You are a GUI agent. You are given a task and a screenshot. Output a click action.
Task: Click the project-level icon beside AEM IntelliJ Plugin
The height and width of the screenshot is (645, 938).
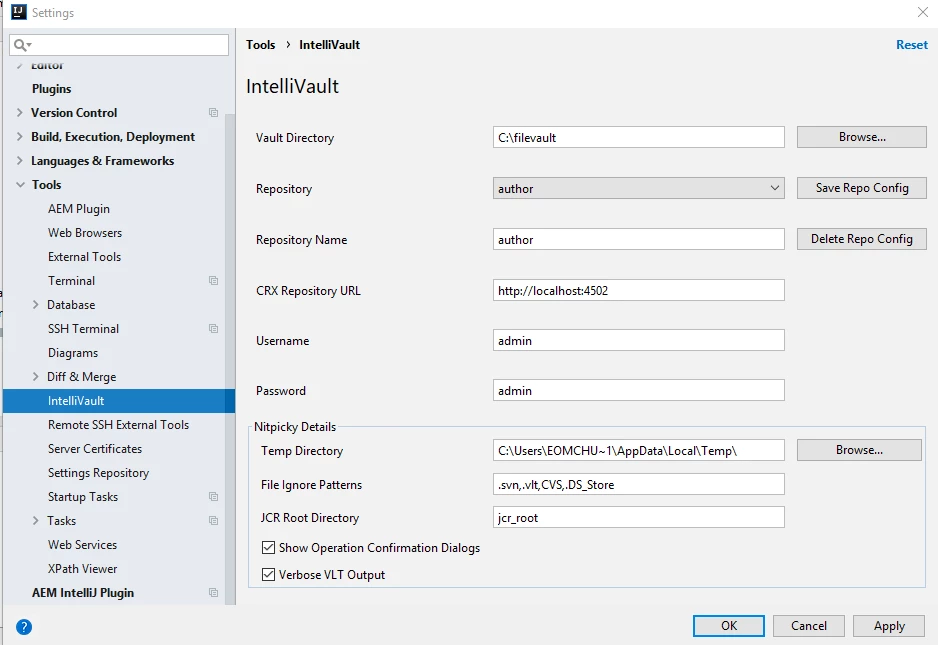pos(214,592)
